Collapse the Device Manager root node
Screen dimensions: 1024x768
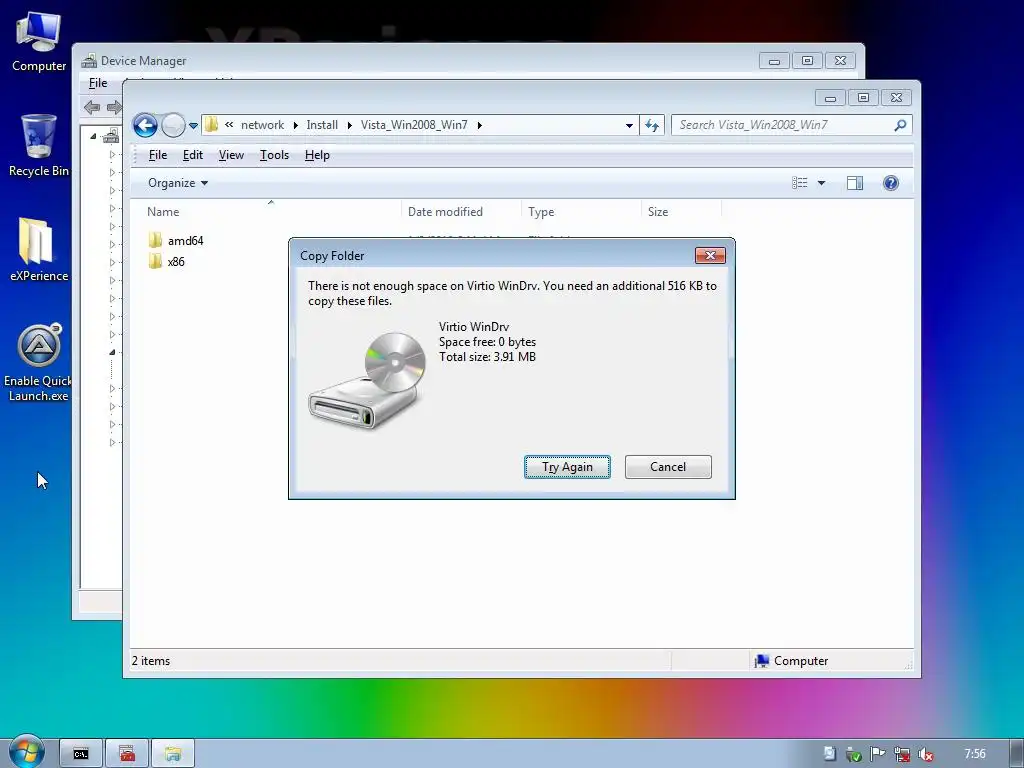click(x=93, y=136)
